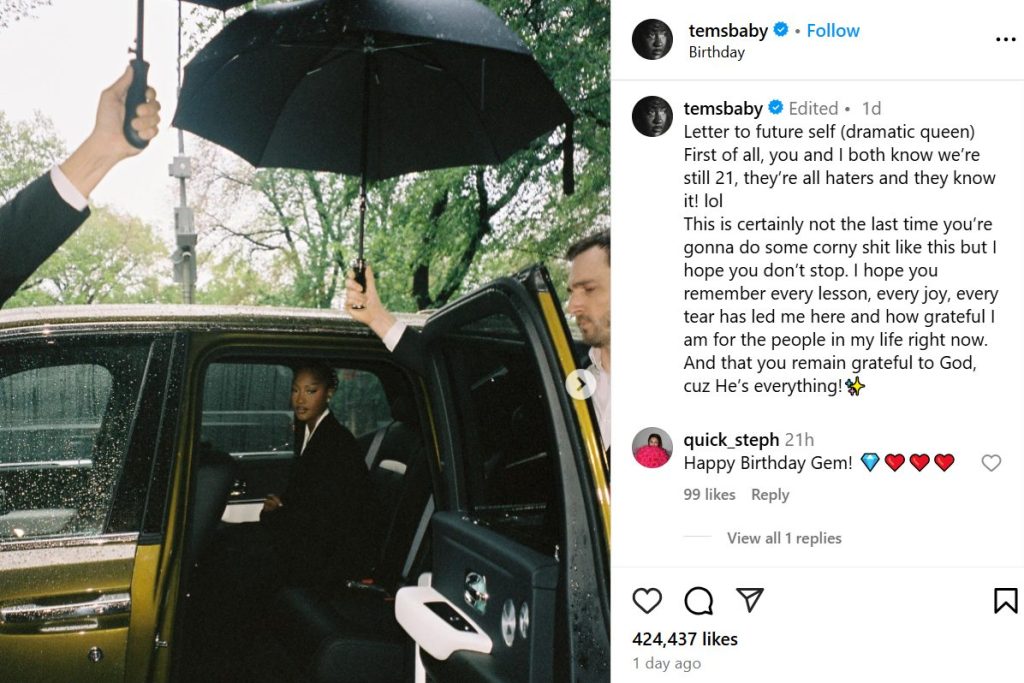The height and width of the screenshot is (683, 1024).
Task: View the 99 likes on comment
Action: coord(709,495)
